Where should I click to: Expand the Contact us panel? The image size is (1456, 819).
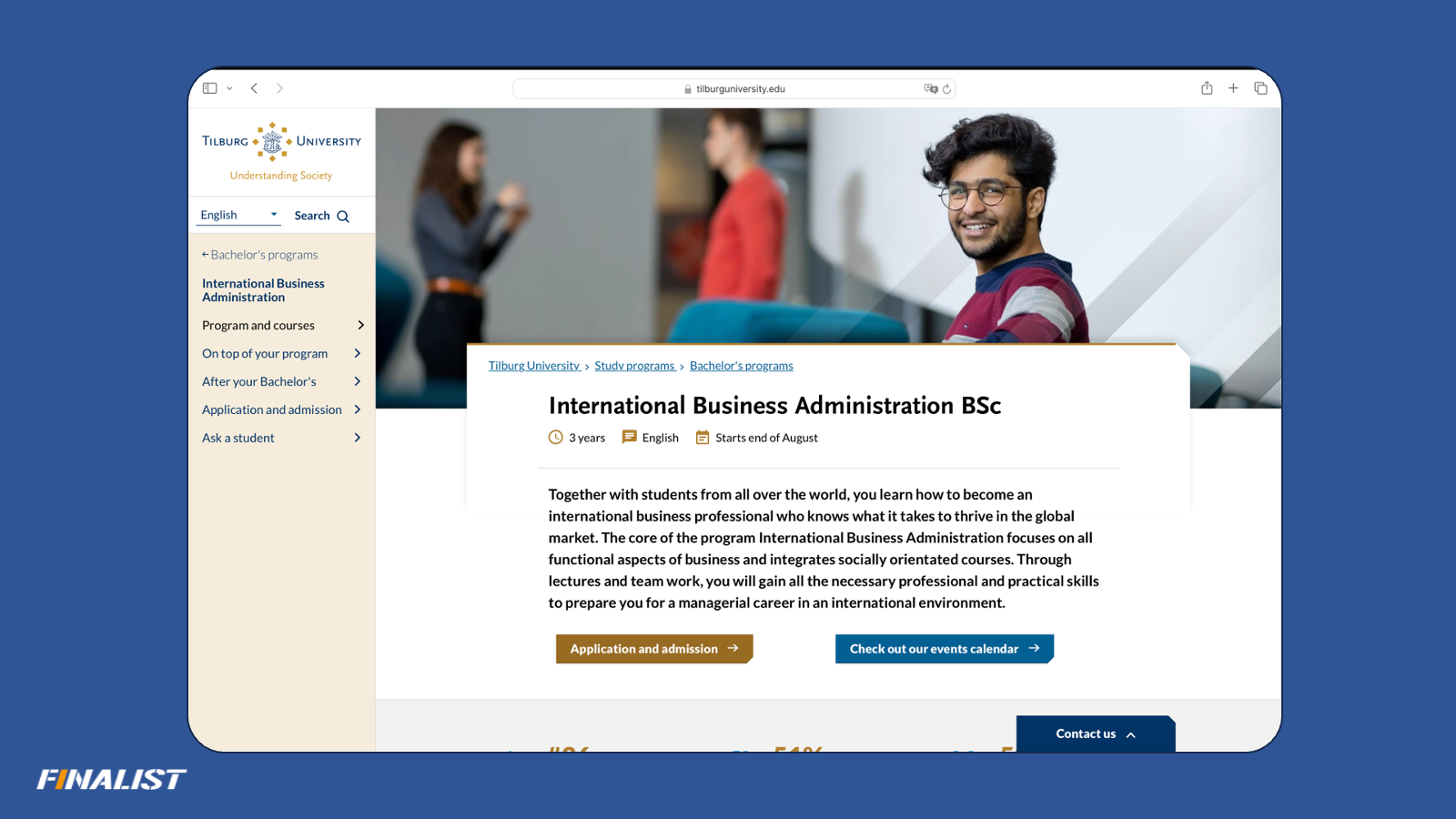click(1095, 734)
